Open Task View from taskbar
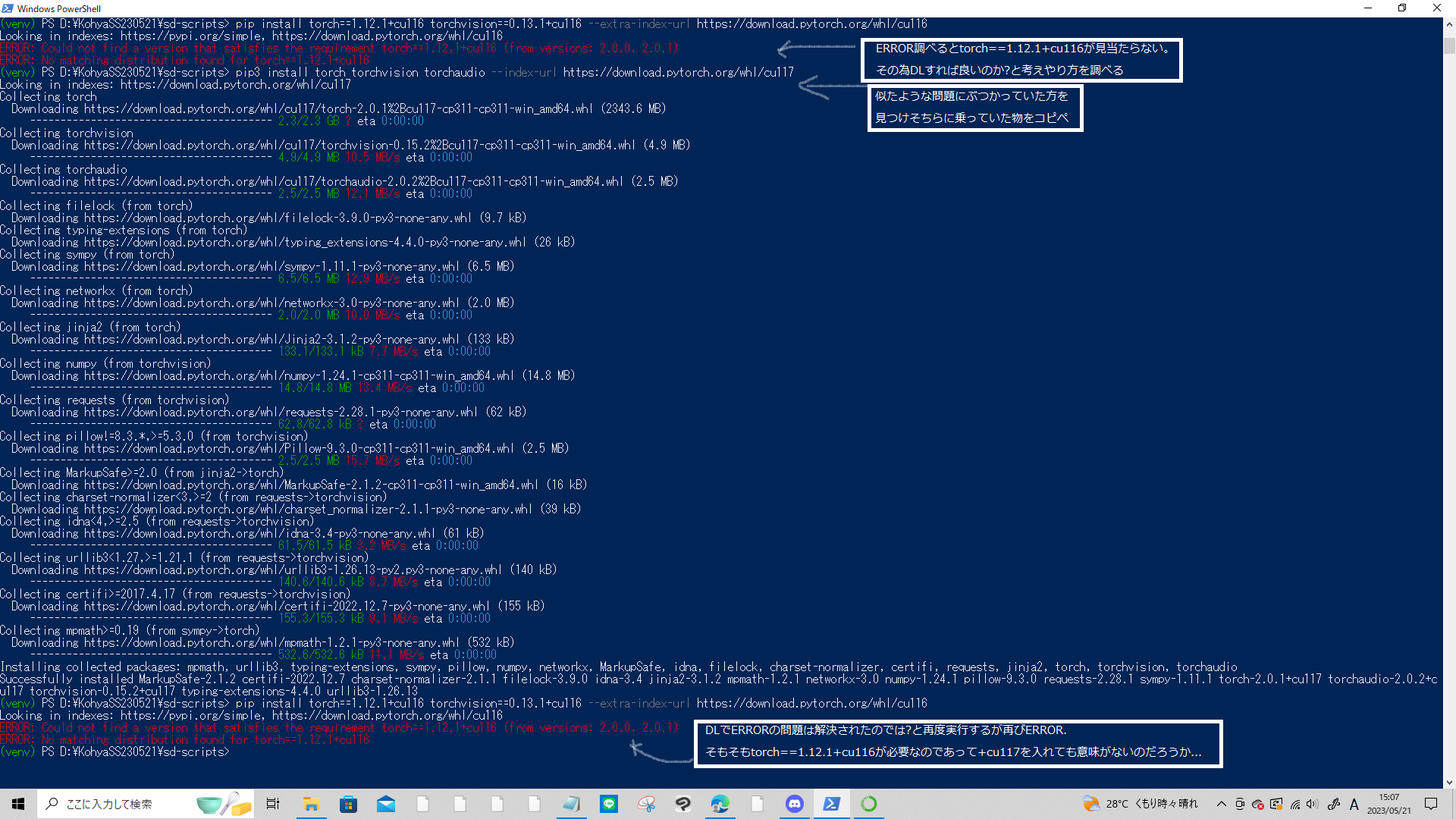The height and width of the screenshot is (819, 1456). pos(273,804)
